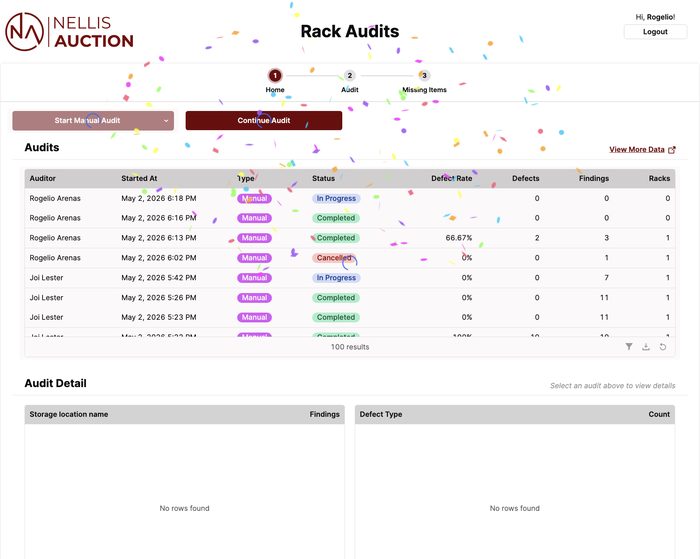Click the Findings header in Audit Detail
The width and height of the screenshot is (700, 559).
click(x=325, y=414)
